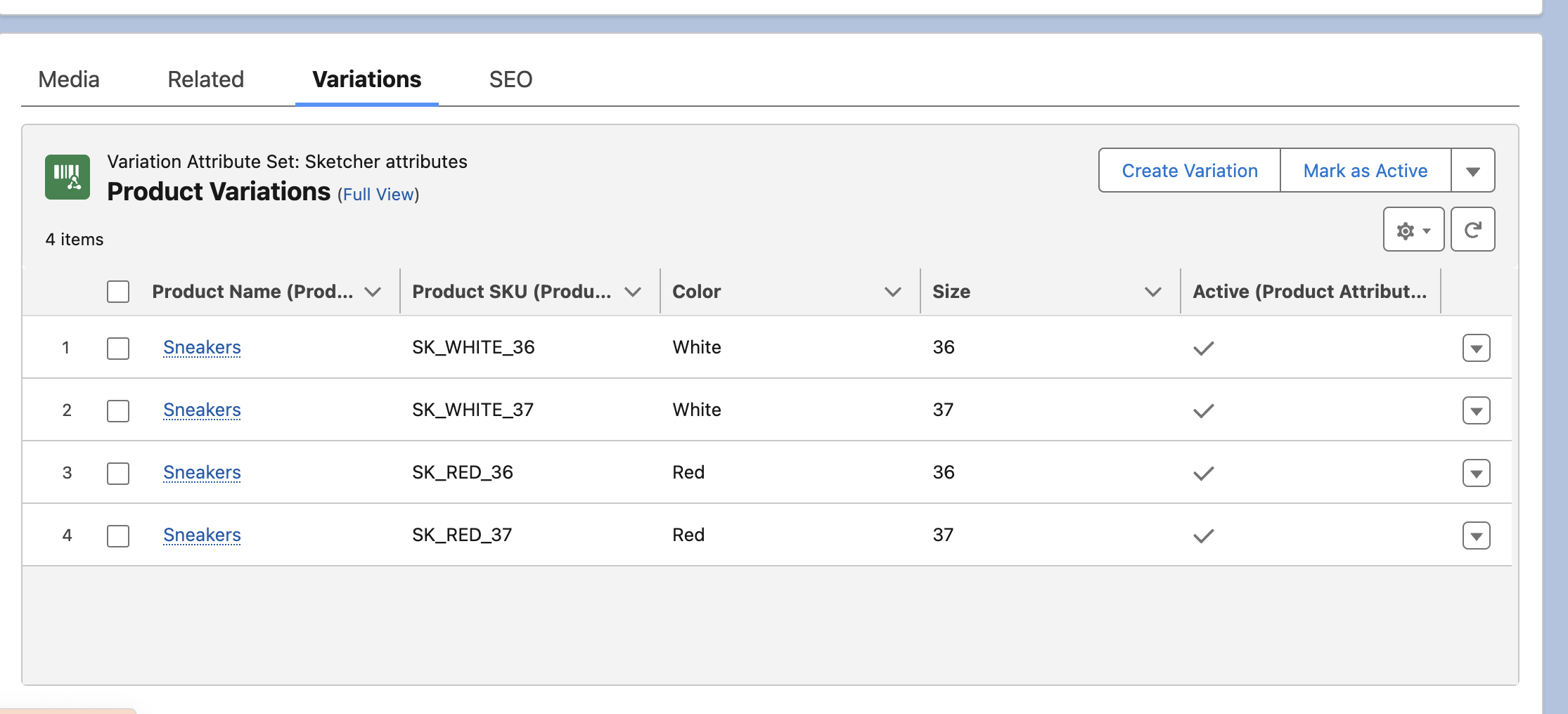The height and width of the screenshot is (714, 1568).
Task: Refresh the Product Variations list
Action: 1472,230
